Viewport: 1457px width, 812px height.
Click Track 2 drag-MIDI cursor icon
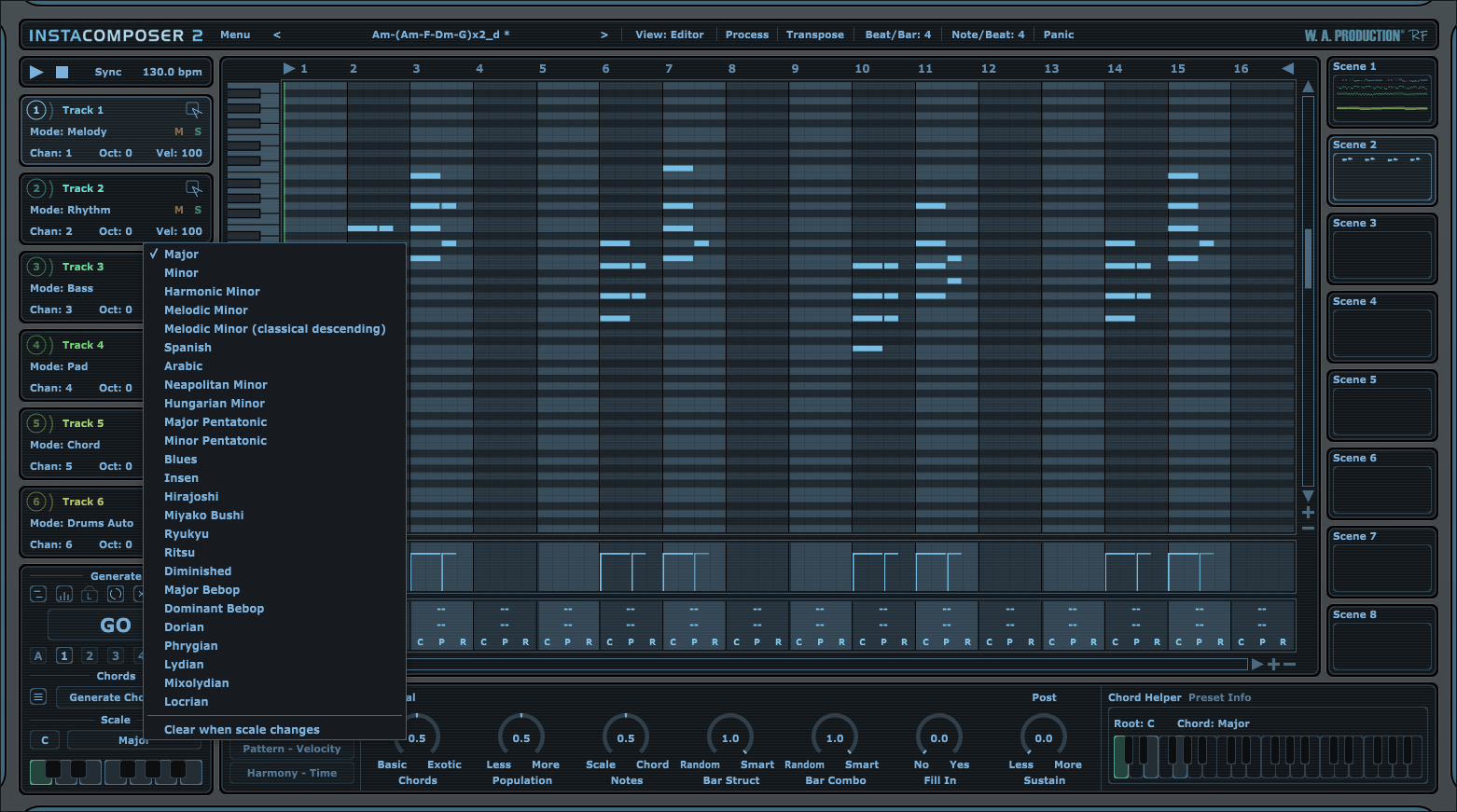click(193, 188)
